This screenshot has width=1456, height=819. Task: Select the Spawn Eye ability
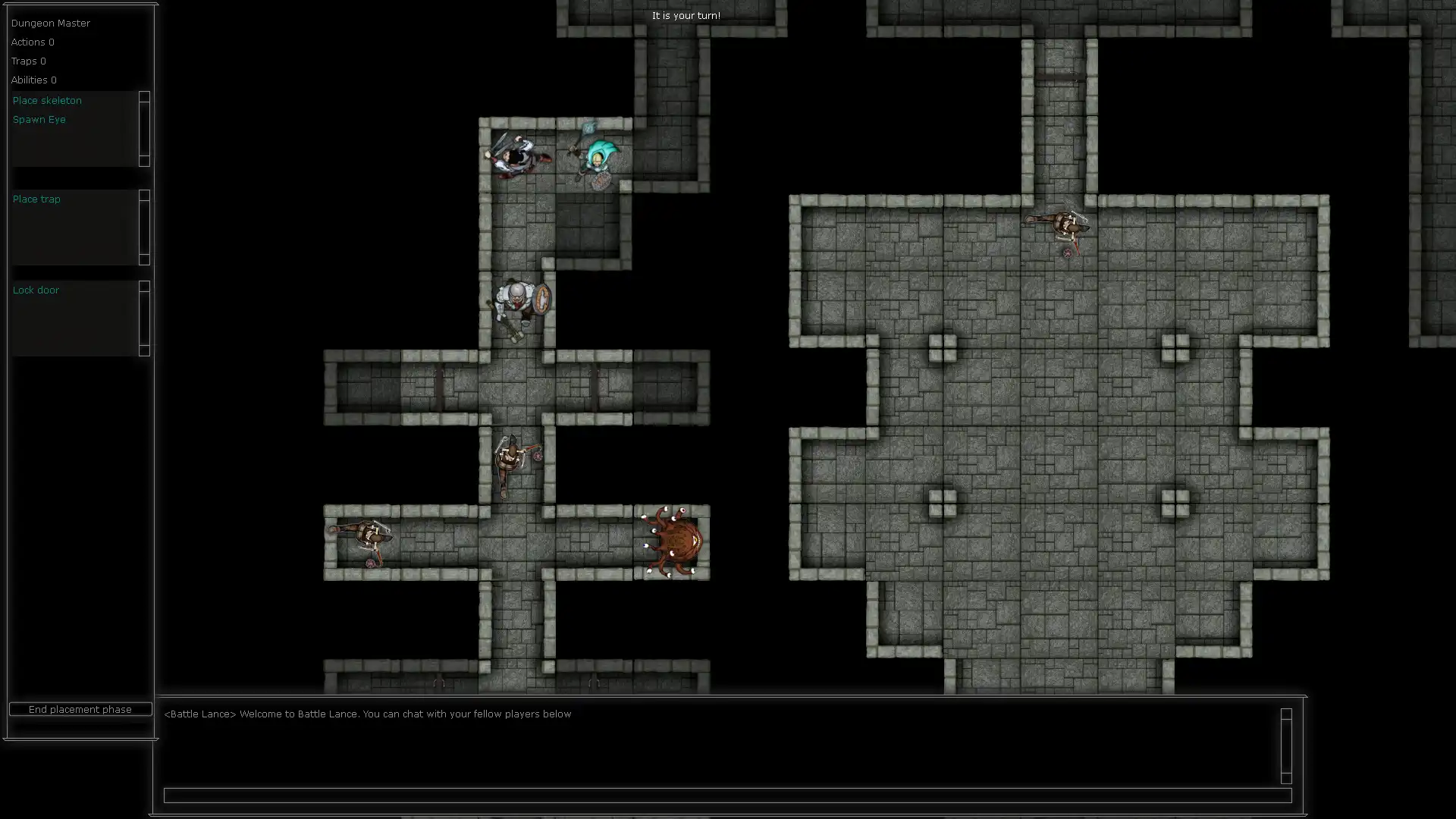(39, 119)
